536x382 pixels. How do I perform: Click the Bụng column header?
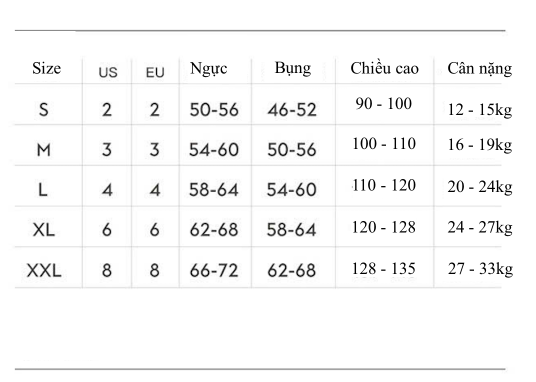[x=293, y=68]
